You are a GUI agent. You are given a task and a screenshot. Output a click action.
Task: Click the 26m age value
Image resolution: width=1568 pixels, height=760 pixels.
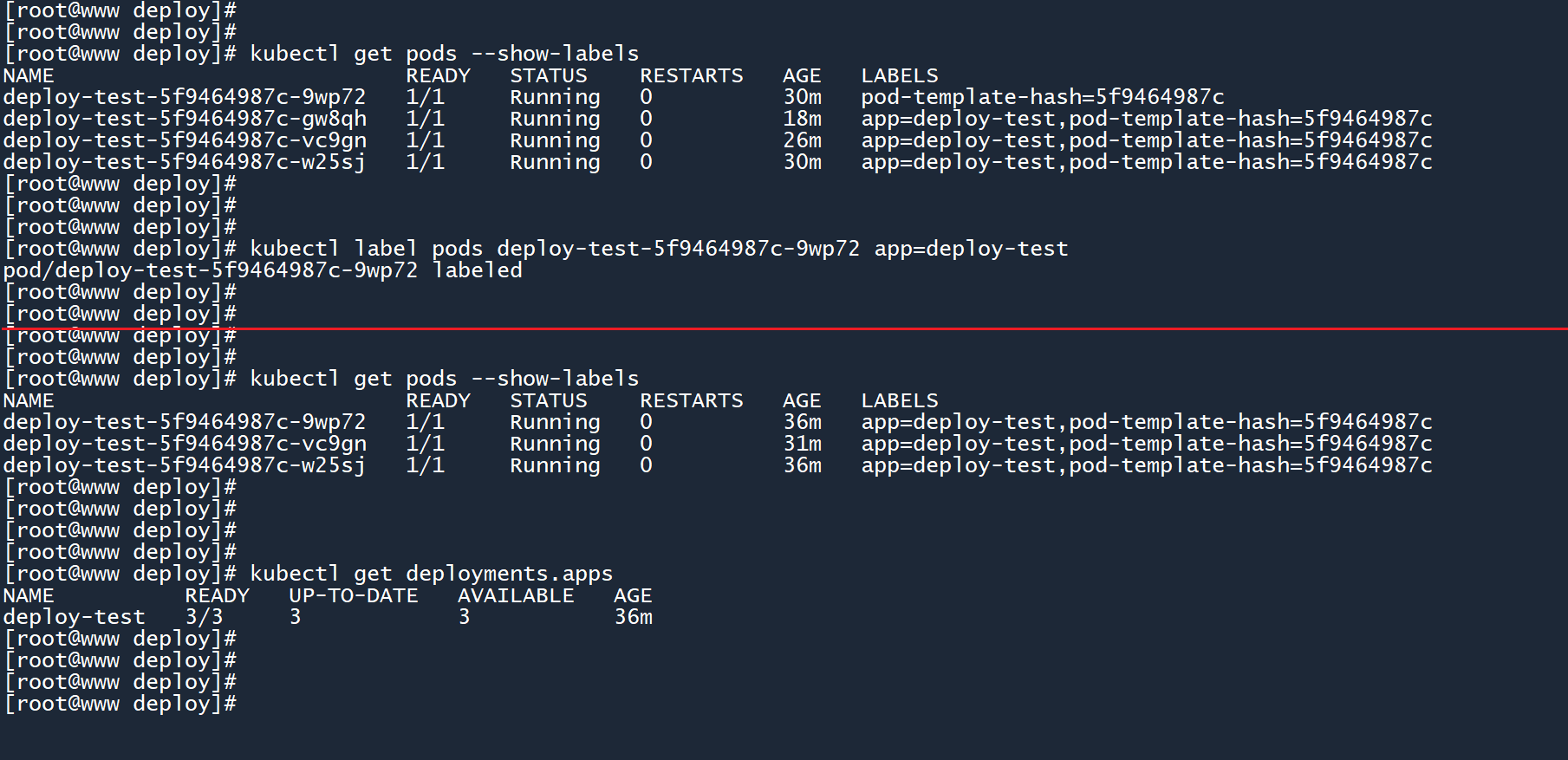[x=802, y=140]
